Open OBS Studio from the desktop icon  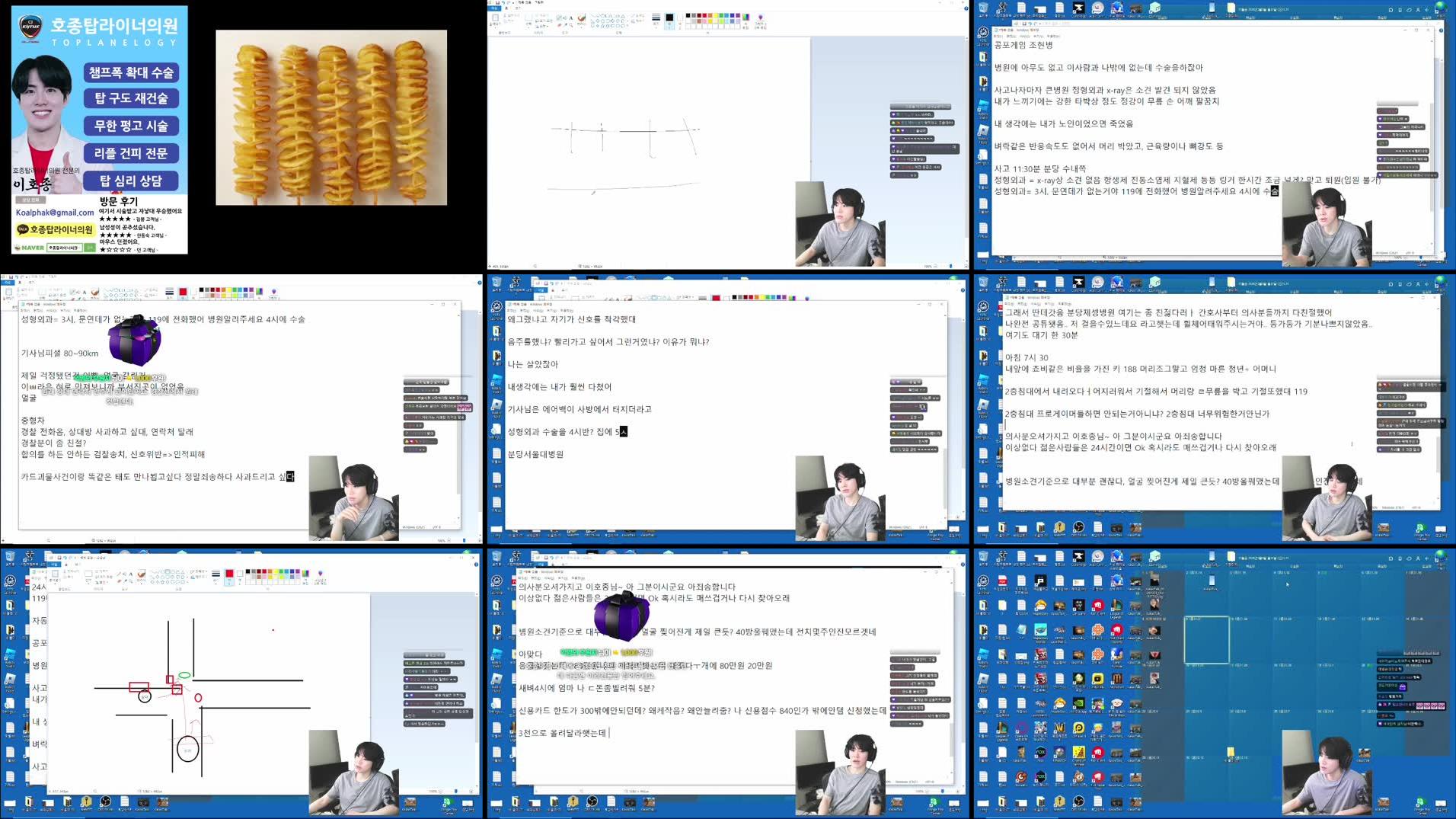coord(1079,801)
